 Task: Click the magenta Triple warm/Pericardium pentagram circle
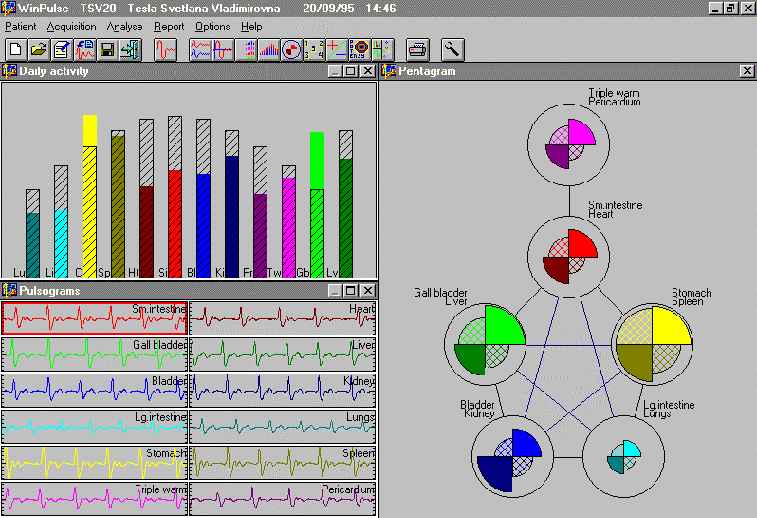569,144
